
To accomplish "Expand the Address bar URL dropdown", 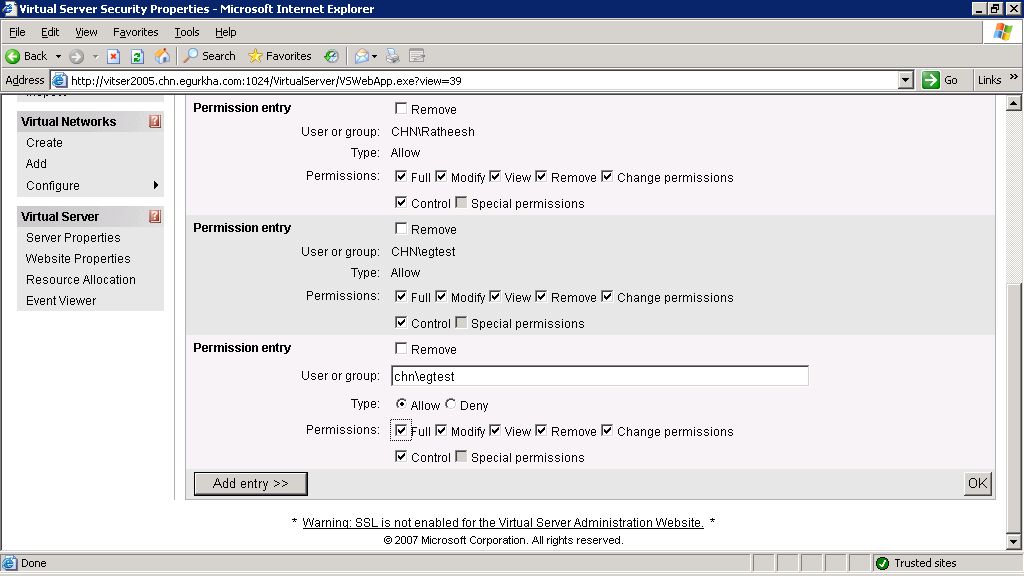I will coord(905,80).
